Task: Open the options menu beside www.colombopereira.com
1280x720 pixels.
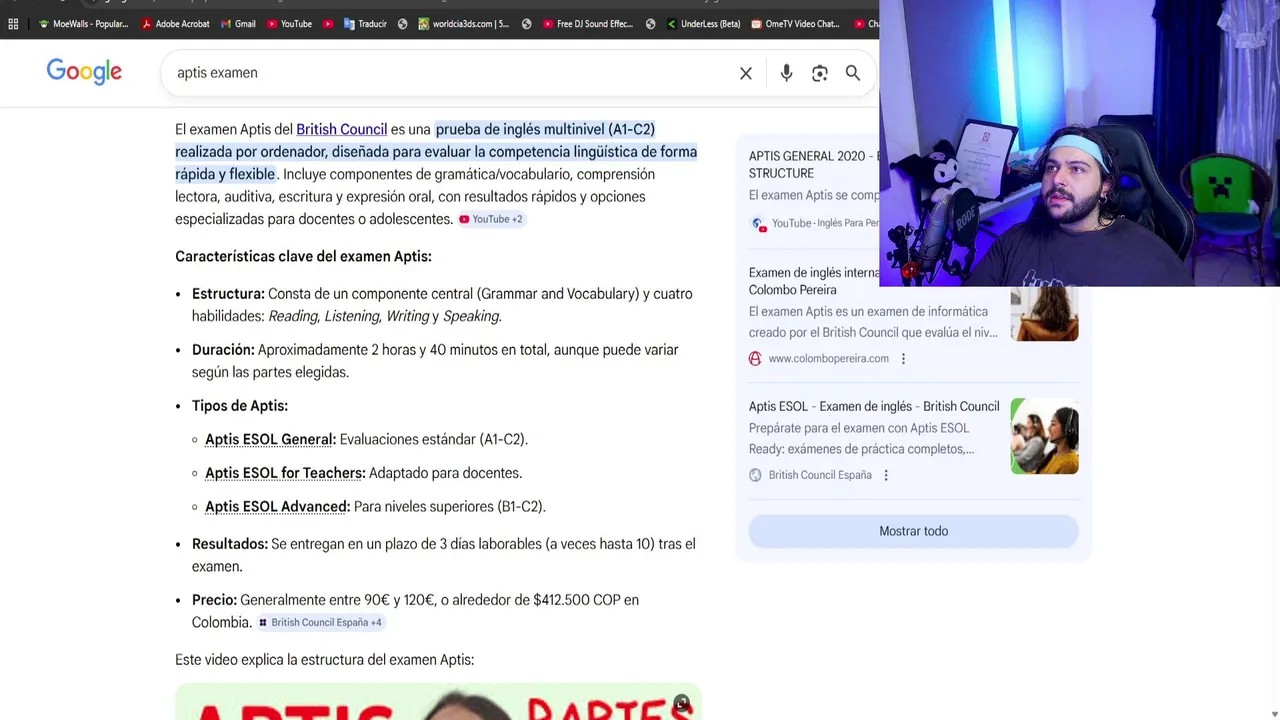Action: click(903, 358)
